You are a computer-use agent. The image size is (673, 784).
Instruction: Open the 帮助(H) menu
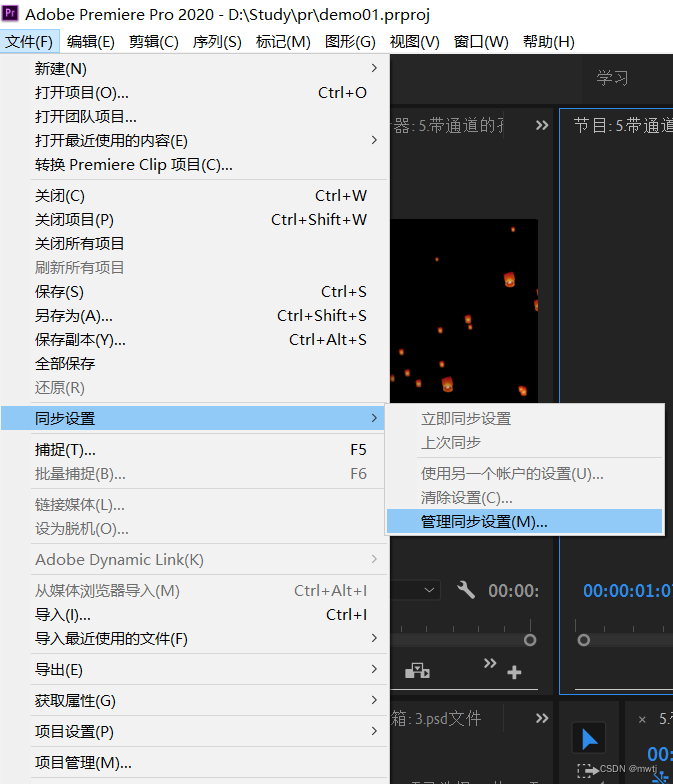pos(548,42)
